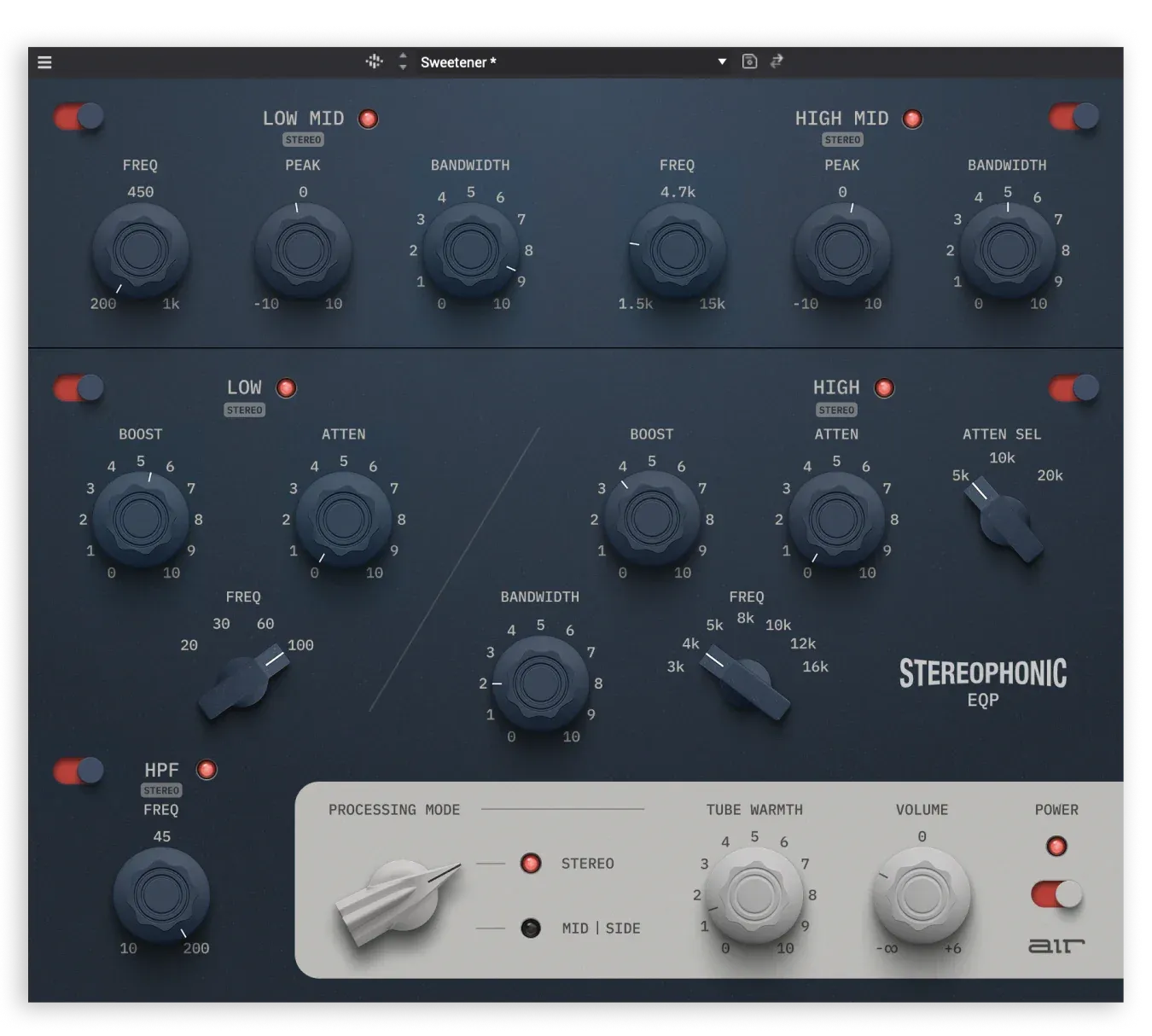
Task: Click the HIGH BOOST knob
Action: (651, 519)
